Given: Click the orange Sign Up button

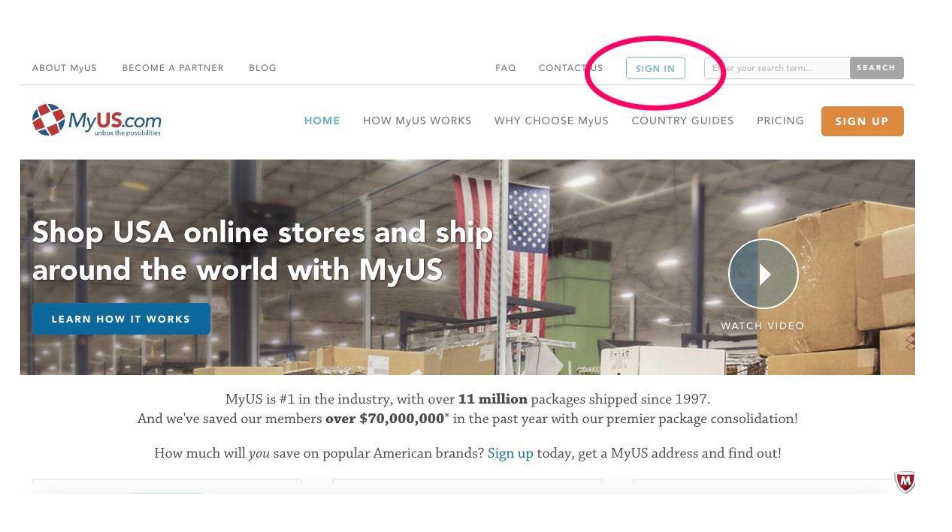Looking at the screenshot, I should pyautogui.click(x=862, y=121).
